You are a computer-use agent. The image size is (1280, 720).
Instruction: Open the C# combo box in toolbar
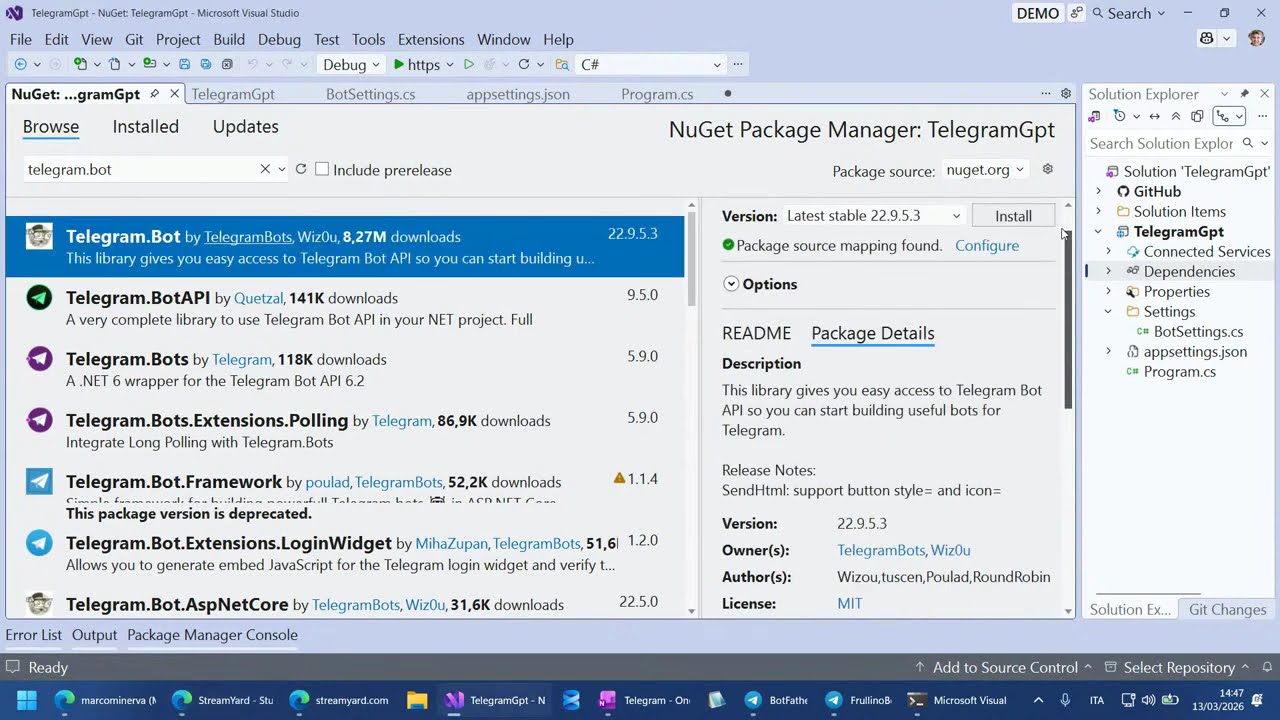pos(650,64)
